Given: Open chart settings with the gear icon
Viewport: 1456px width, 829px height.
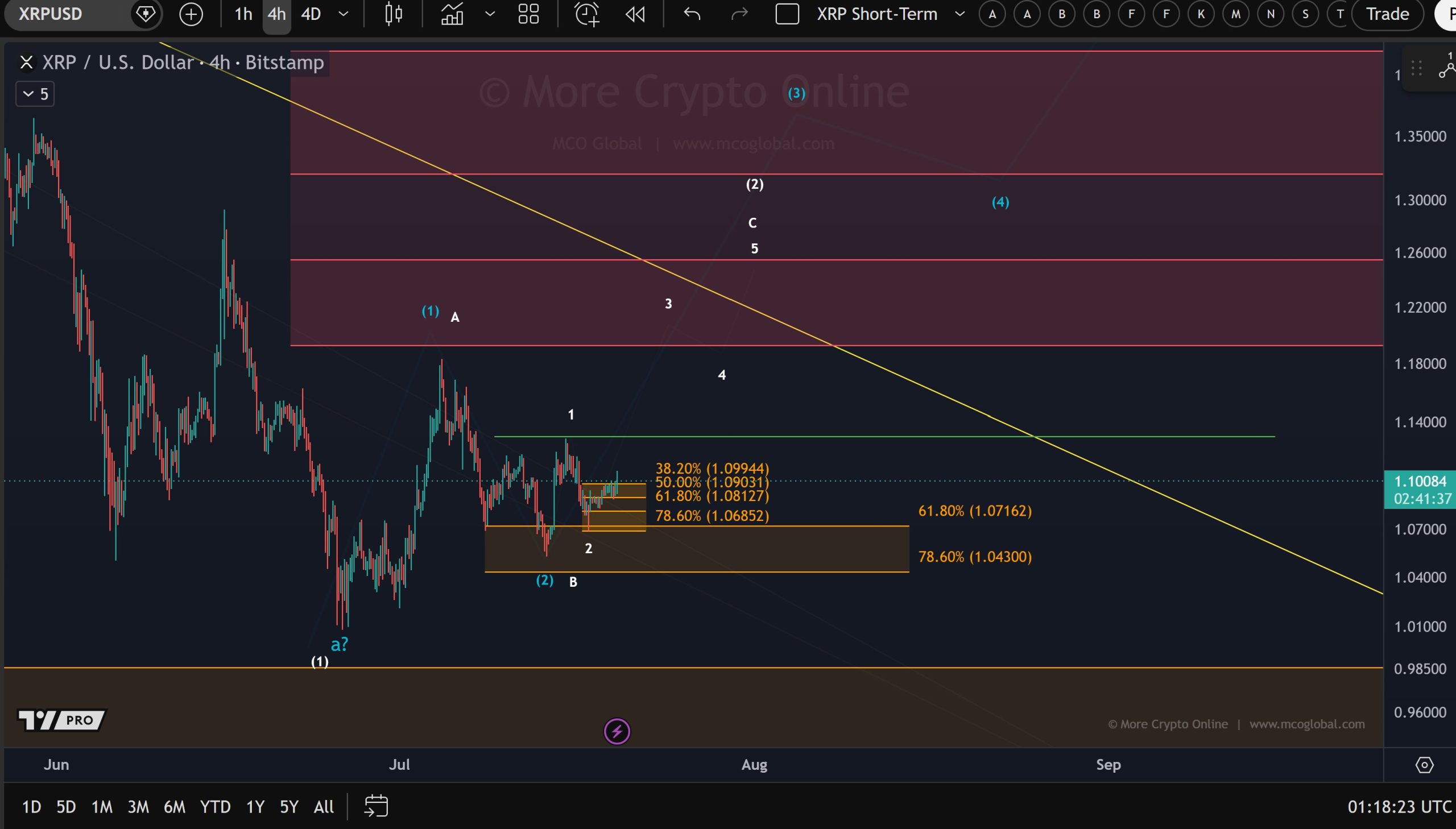Looking at the screenshot, I should (x=1424, y=765).
